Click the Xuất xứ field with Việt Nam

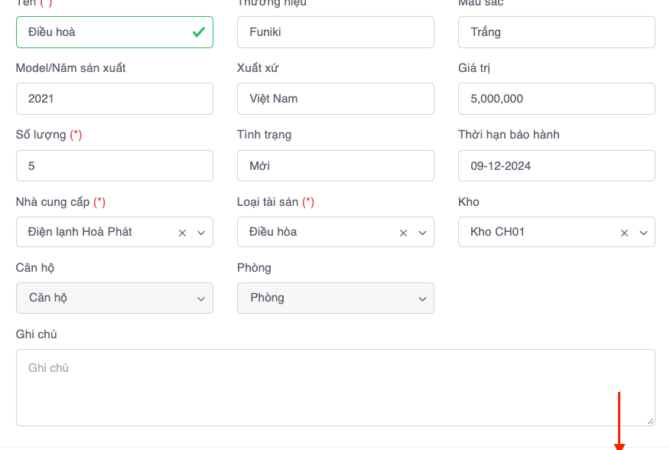(335, 99)
